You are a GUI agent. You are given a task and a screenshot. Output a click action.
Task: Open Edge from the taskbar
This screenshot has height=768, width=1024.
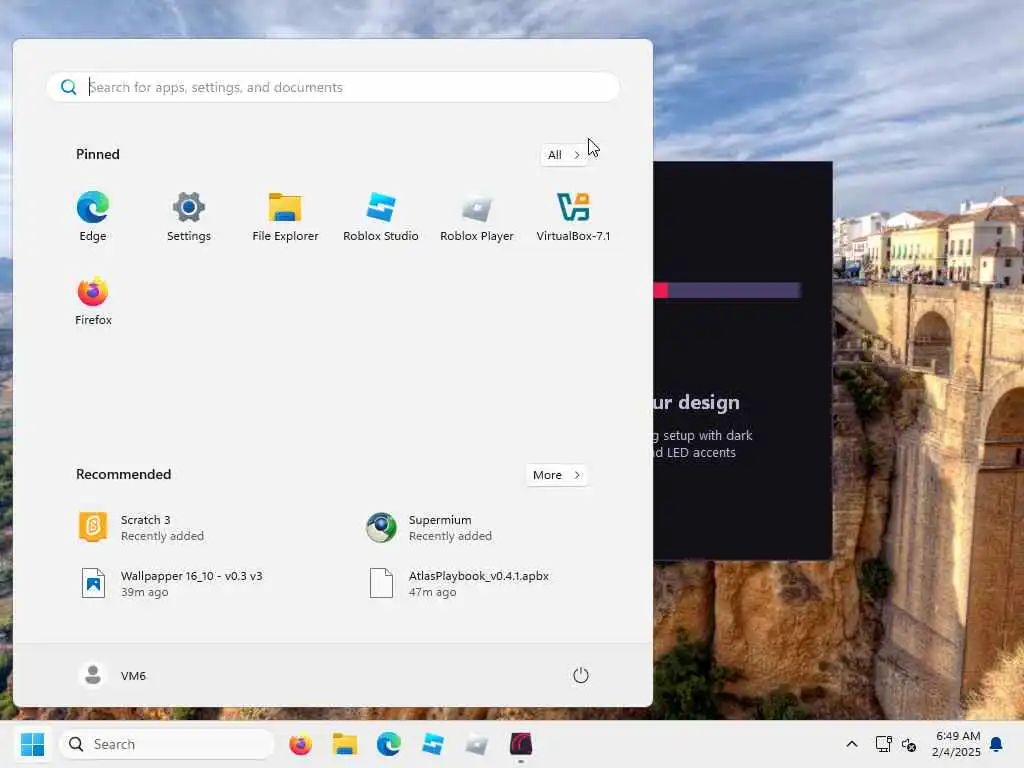point(389,744)
